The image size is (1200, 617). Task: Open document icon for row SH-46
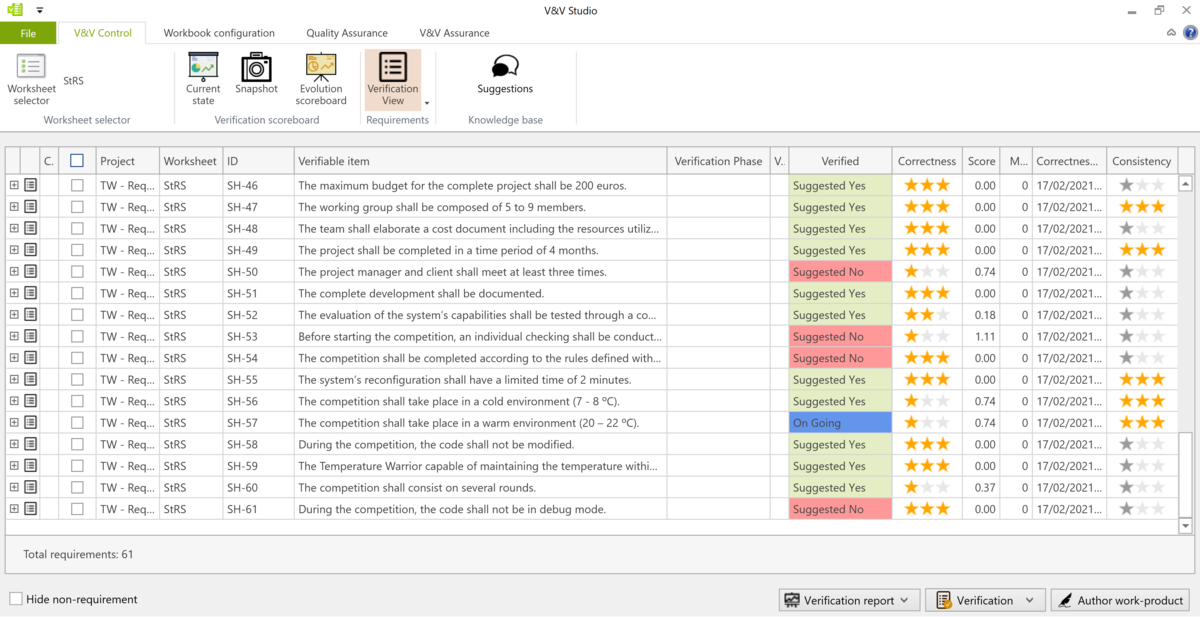(x=31, y=185)
